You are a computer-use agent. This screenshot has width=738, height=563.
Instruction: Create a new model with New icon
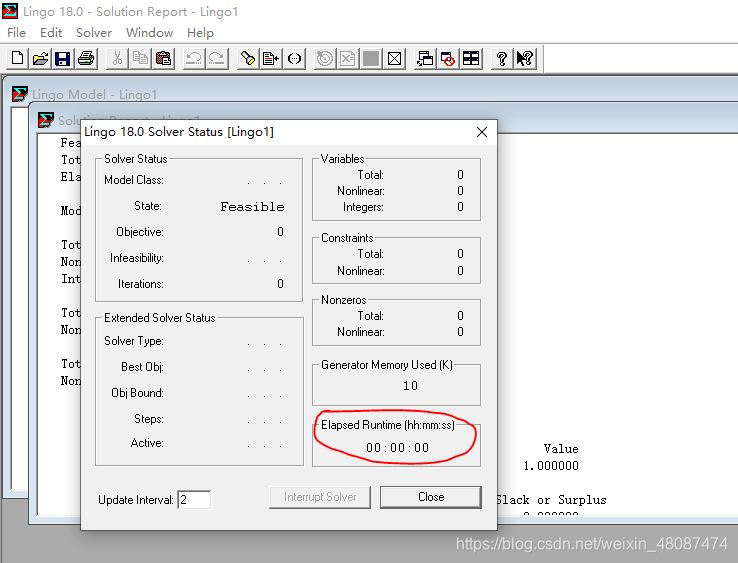(x=17, y=58)
